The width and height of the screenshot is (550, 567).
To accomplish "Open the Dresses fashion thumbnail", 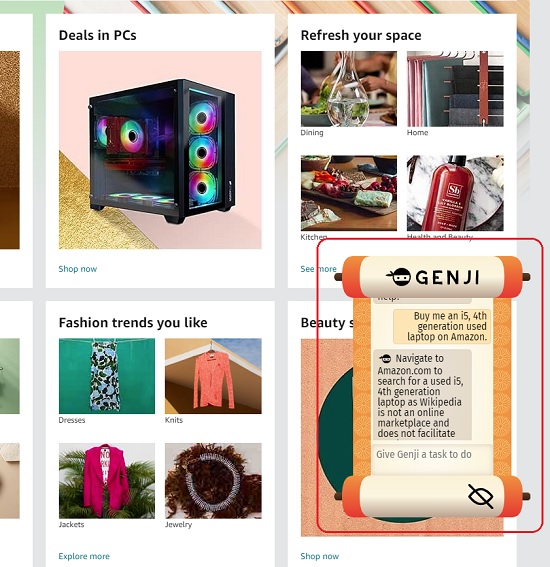I will pos(107,376).
